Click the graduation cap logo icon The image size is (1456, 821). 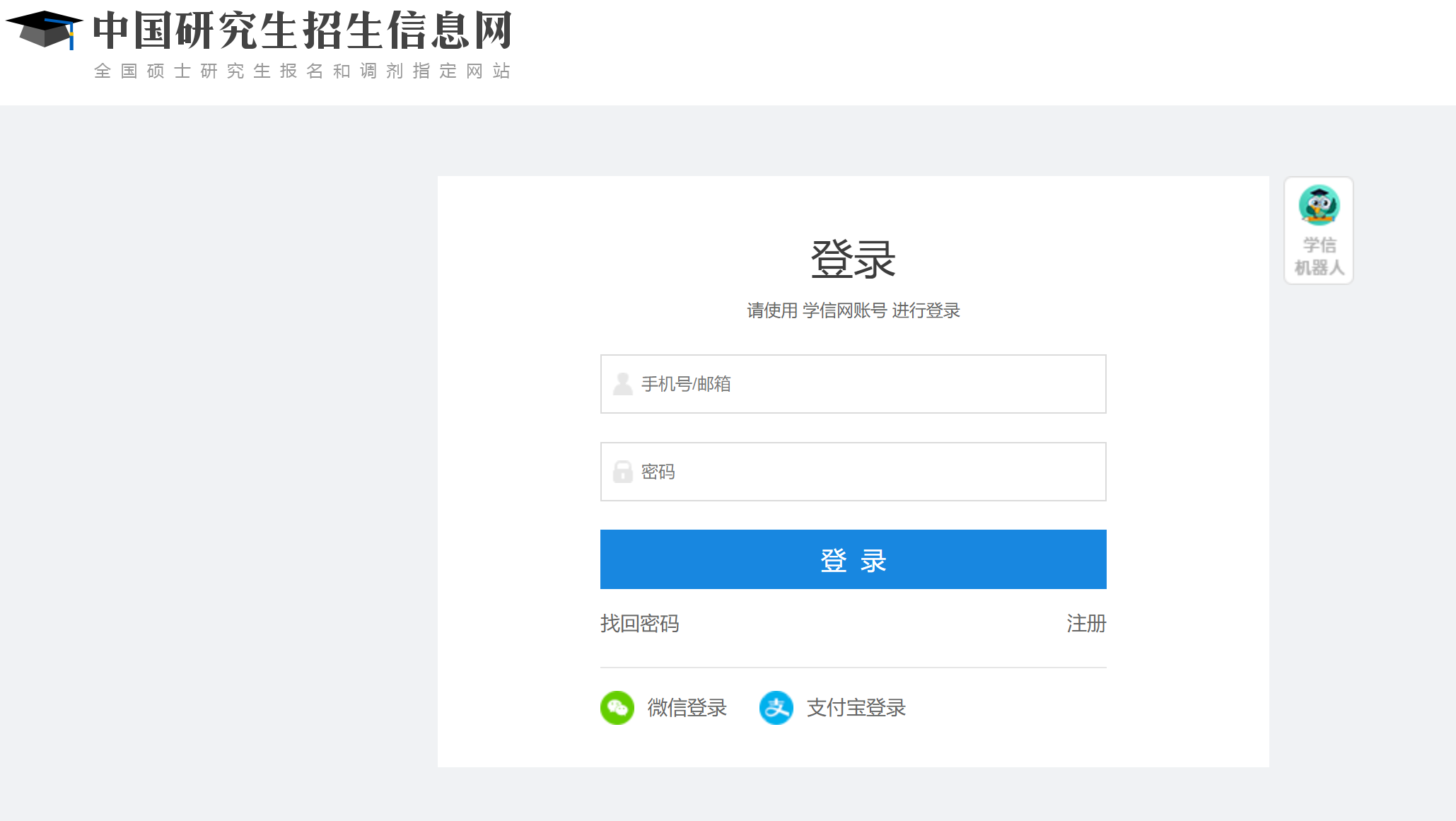point(44,30)
